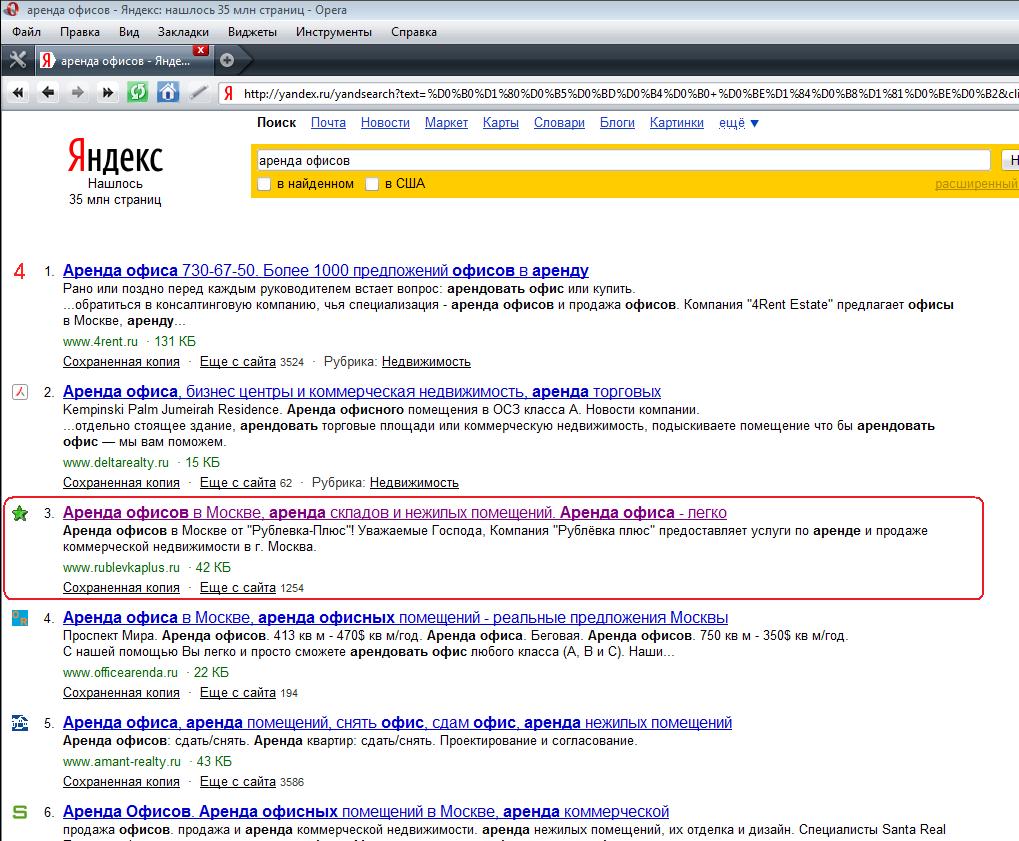The width and height of the screenshot is (1019, 841).
Task: Click the Яндекс logo
Action: pos(115,156)
